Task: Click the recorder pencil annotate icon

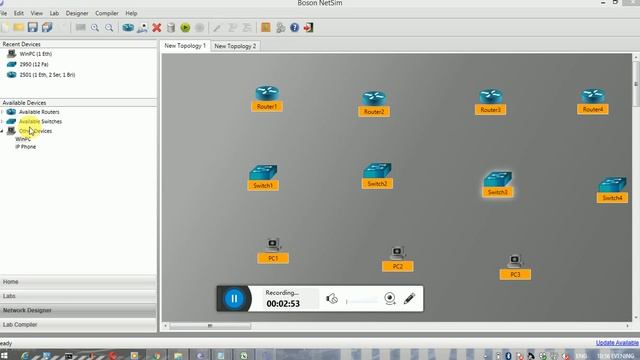Action: point(409,298)
